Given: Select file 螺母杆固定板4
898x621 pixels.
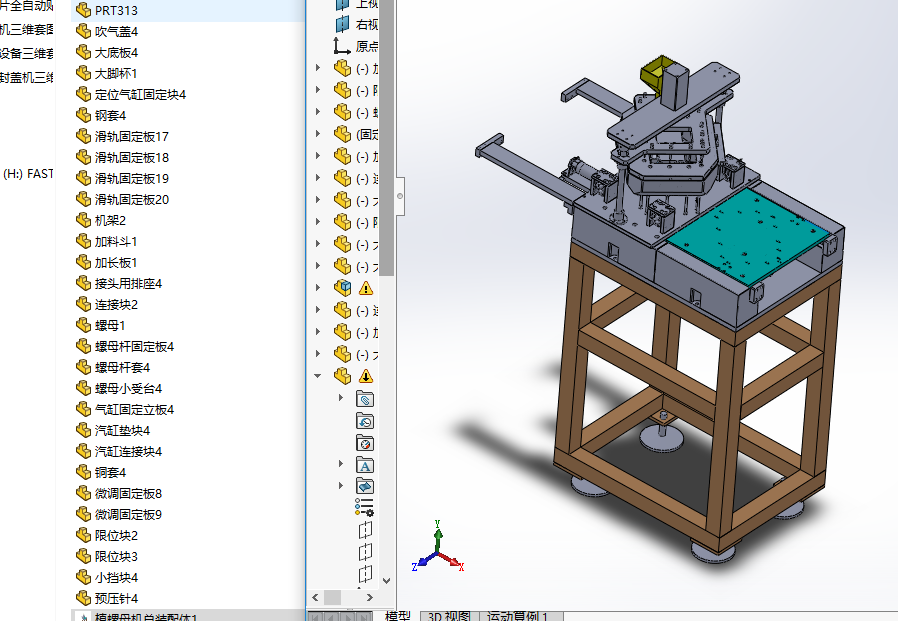Looking at the screenshot, I should pos(134,347).
